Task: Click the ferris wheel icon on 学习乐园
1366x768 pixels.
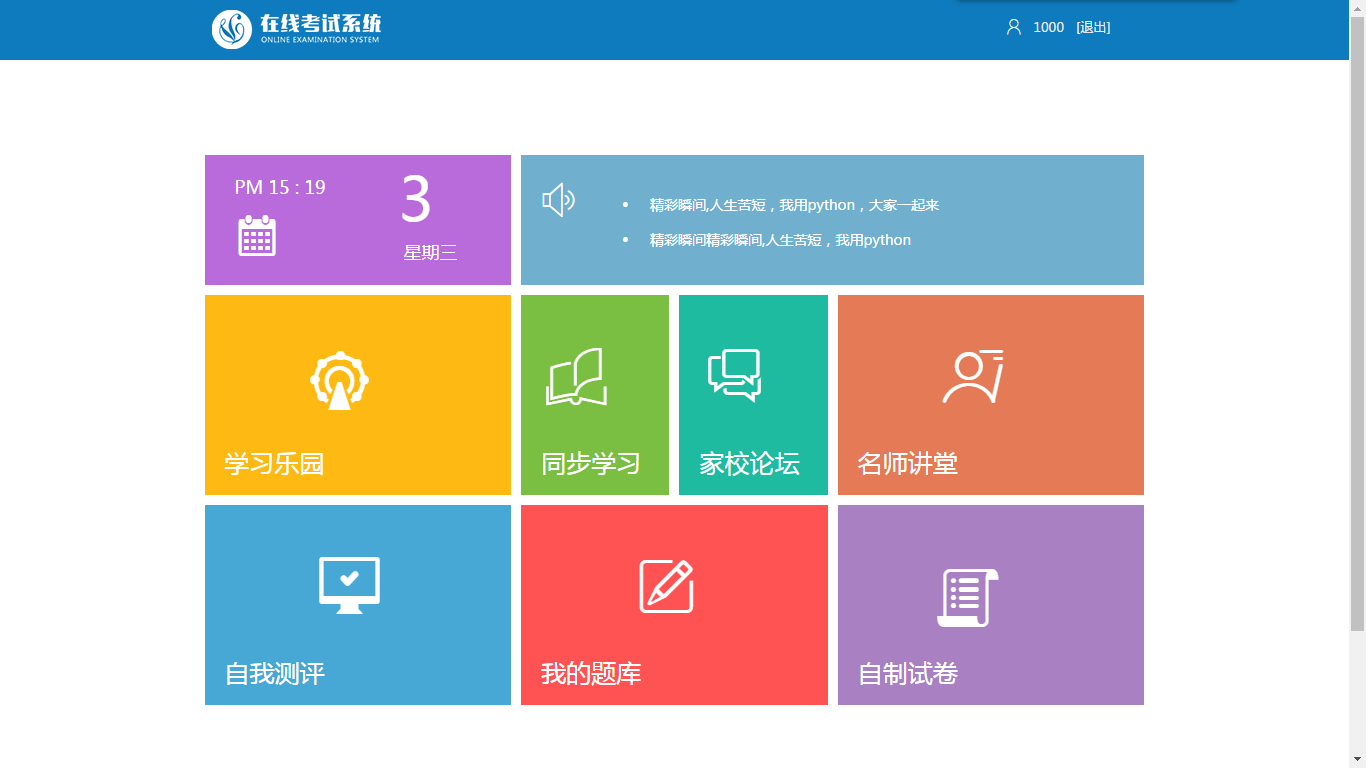Action: coord(339,381)
